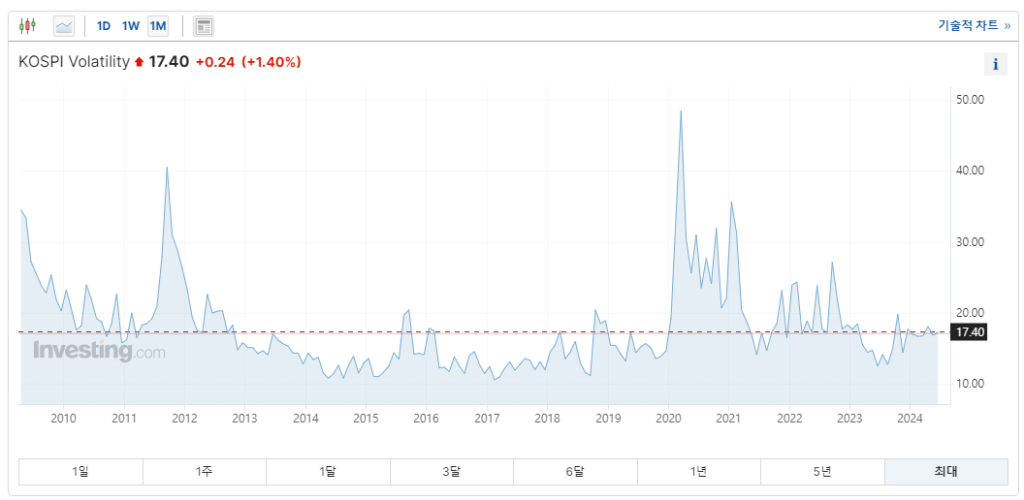Switch to candlestick chart type
The image size is (1024, 500).
coord(27,26)
